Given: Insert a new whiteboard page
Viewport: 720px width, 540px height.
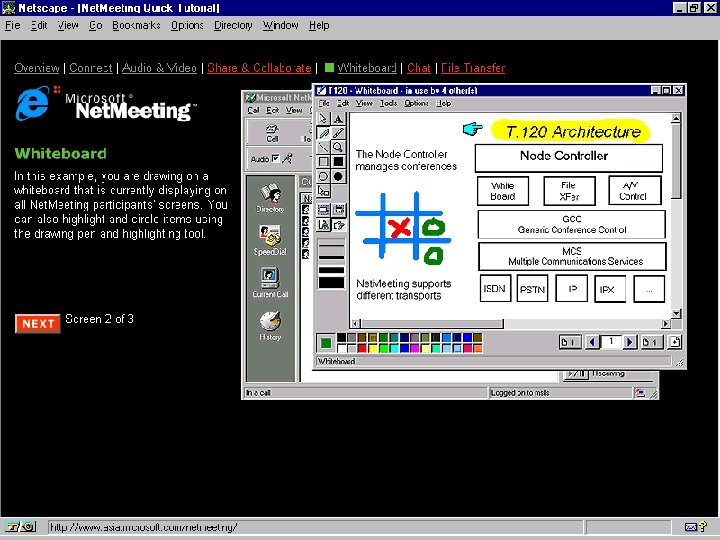Looking at the screenshot, I should point(675,342).
